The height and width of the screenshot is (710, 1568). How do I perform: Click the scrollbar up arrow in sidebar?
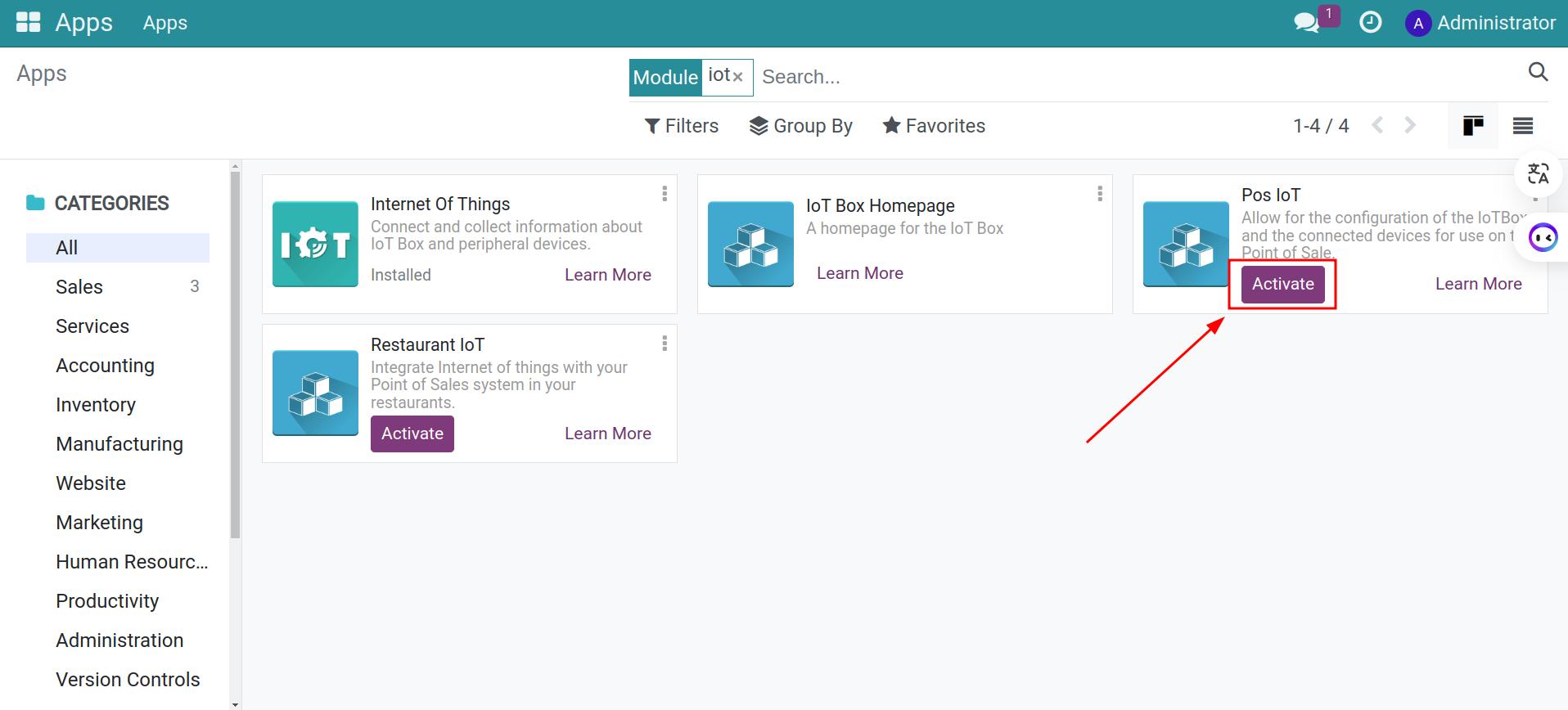tap(236, 166)
